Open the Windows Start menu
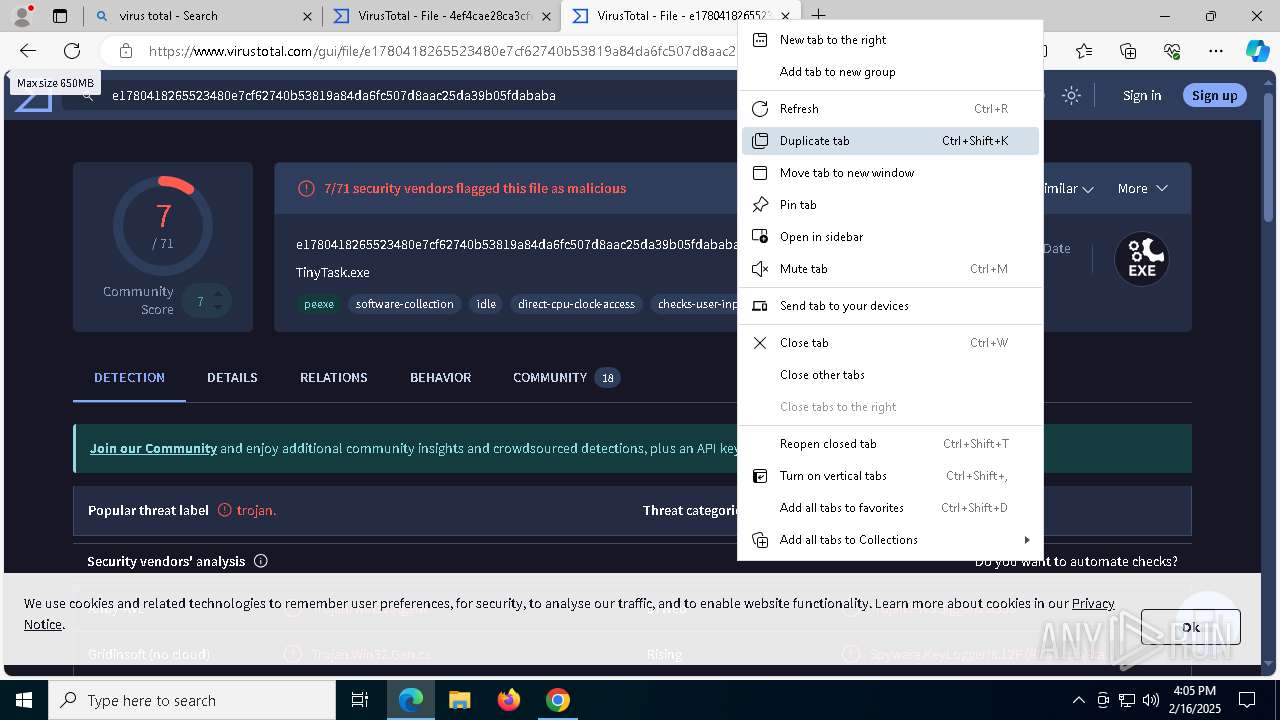 pyautogui.click(x=24, y=700)
